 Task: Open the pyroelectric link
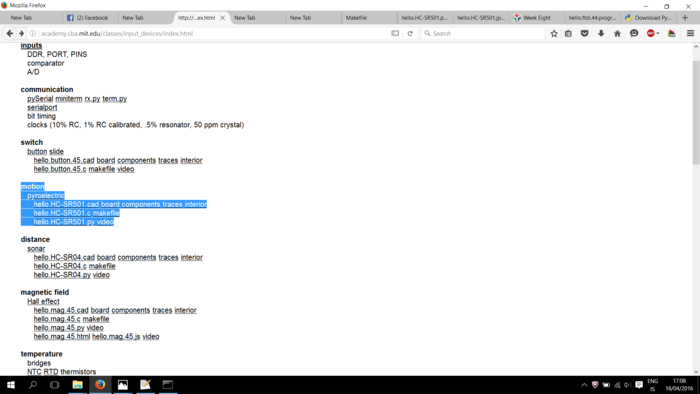click(x=46, y=195)
